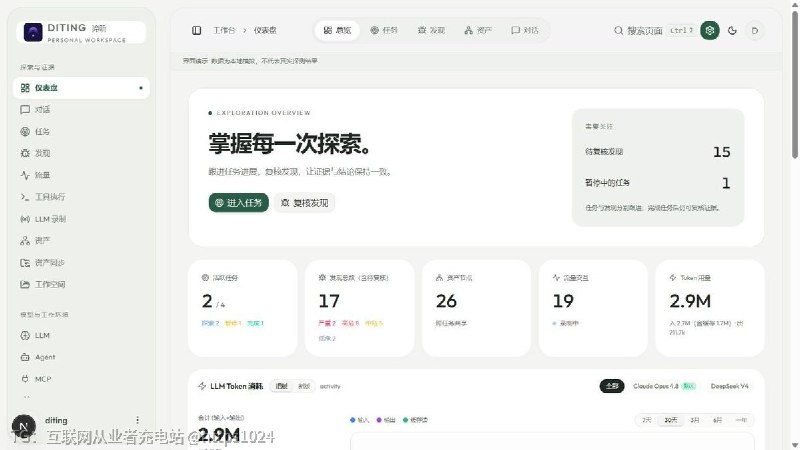Image resolution: width=800 pixels, height=450 pixels.
Task: Click the page vertical scrollbar
Action: [x=795, y=84]
